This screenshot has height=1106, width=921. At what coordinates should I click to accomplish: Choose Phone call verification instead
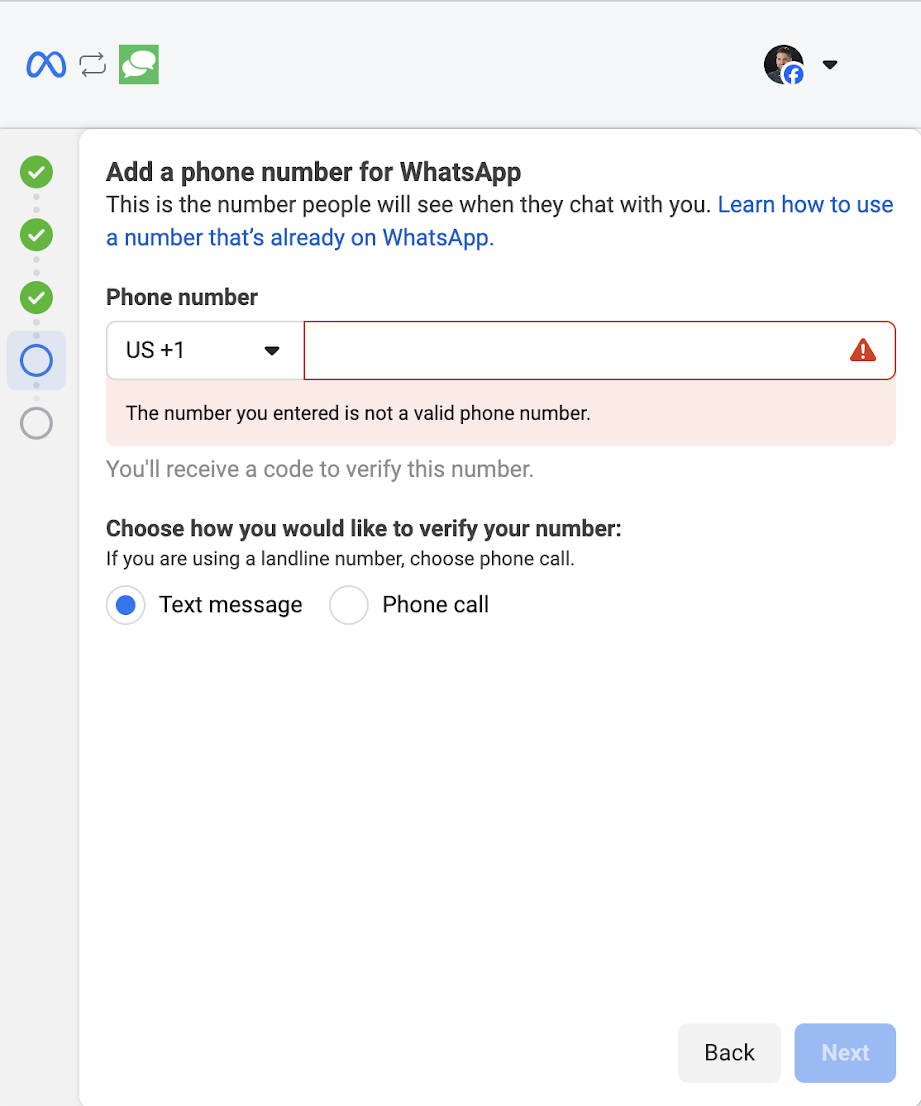point(348,604)
